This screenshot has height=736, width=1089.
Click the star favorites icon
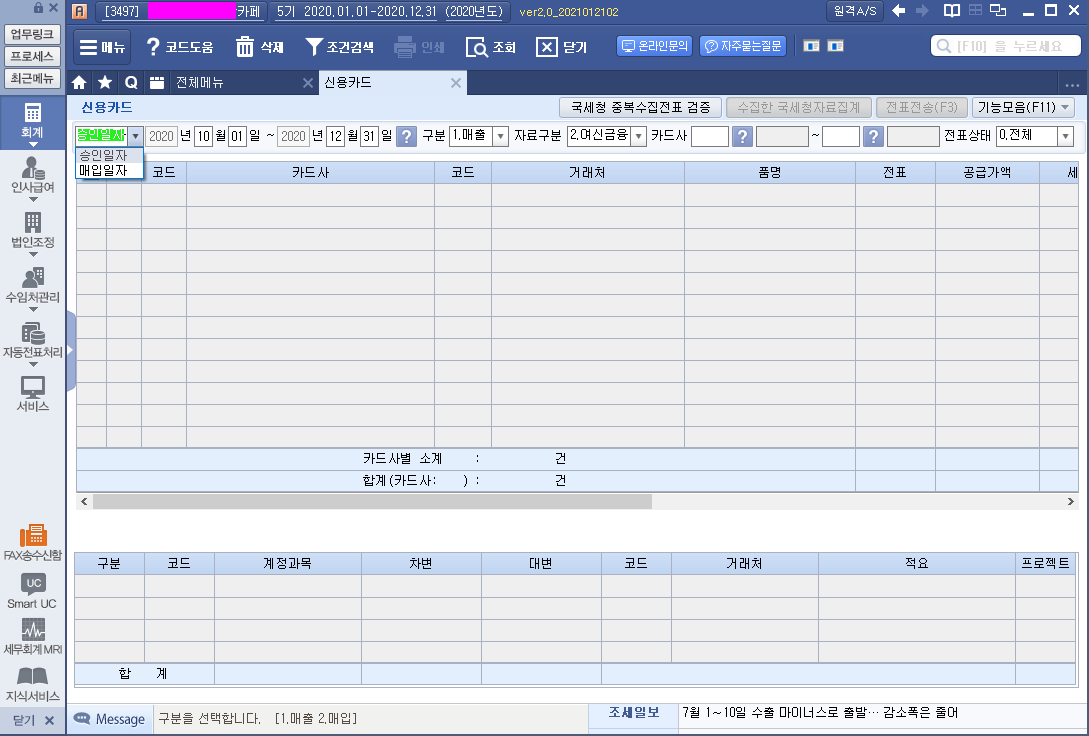[105, 83]
